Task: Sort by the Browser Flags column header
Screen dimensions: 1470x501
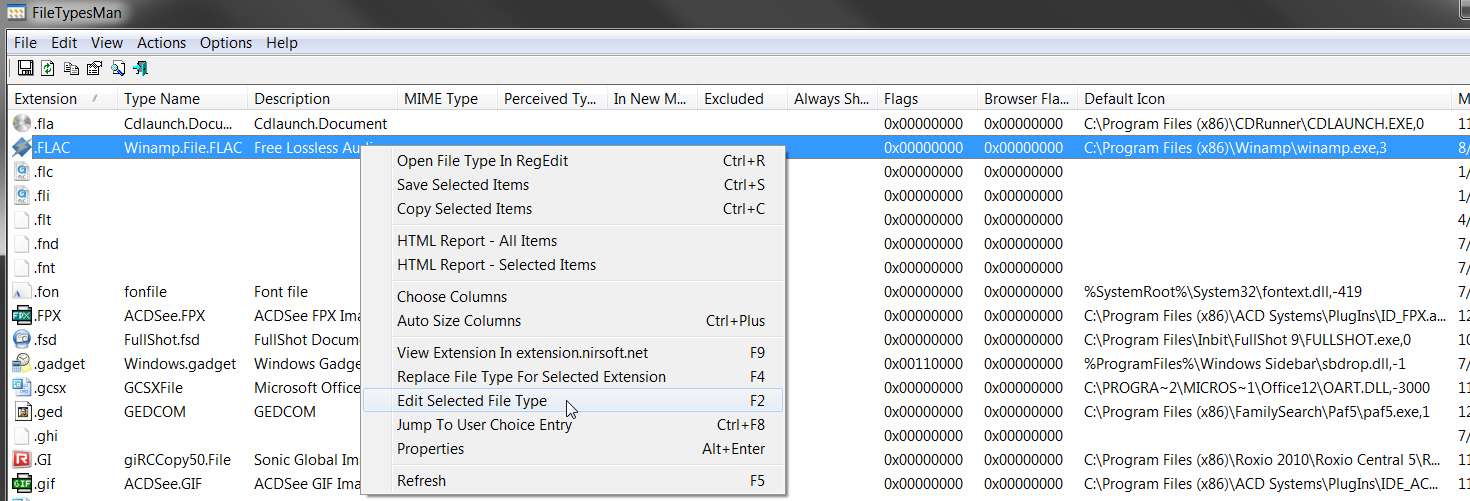Action: (1027, 99)
